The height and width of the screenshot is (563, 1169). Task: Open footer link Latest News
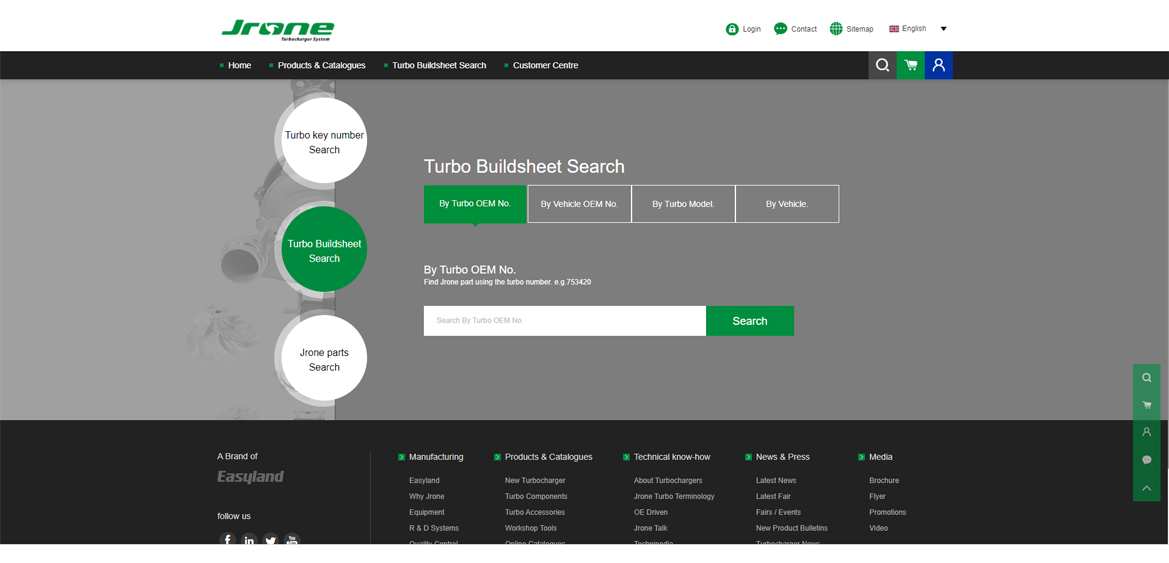click(776, 481)
